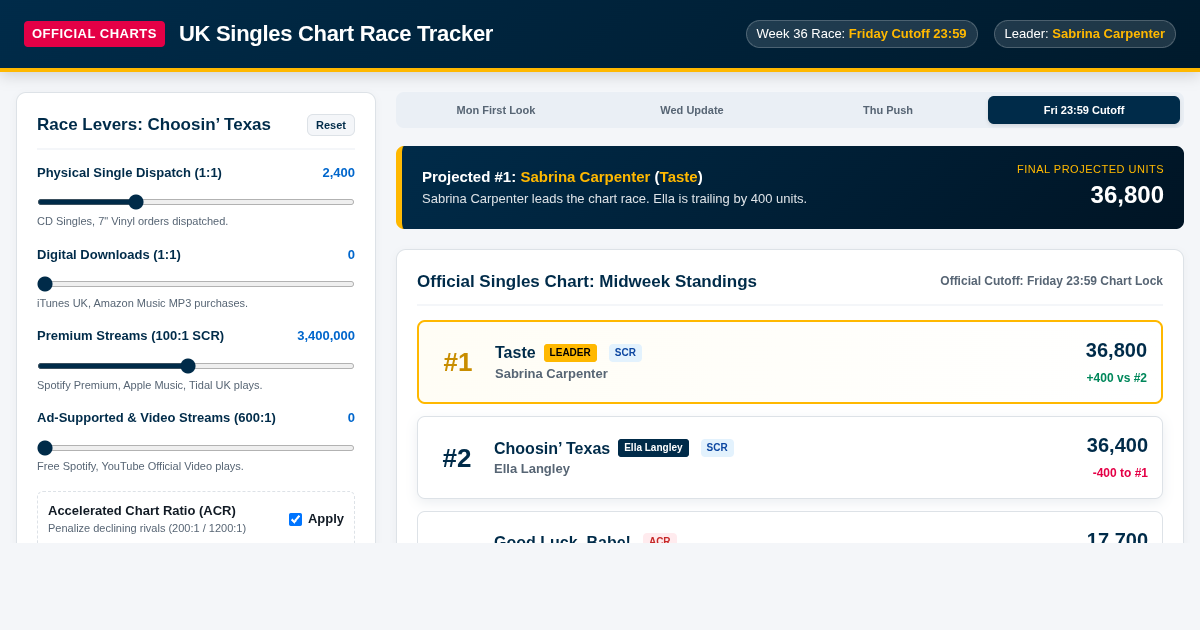Open the #1 Taste chart card
The image size is (1200, 630).
coord(790,362)
